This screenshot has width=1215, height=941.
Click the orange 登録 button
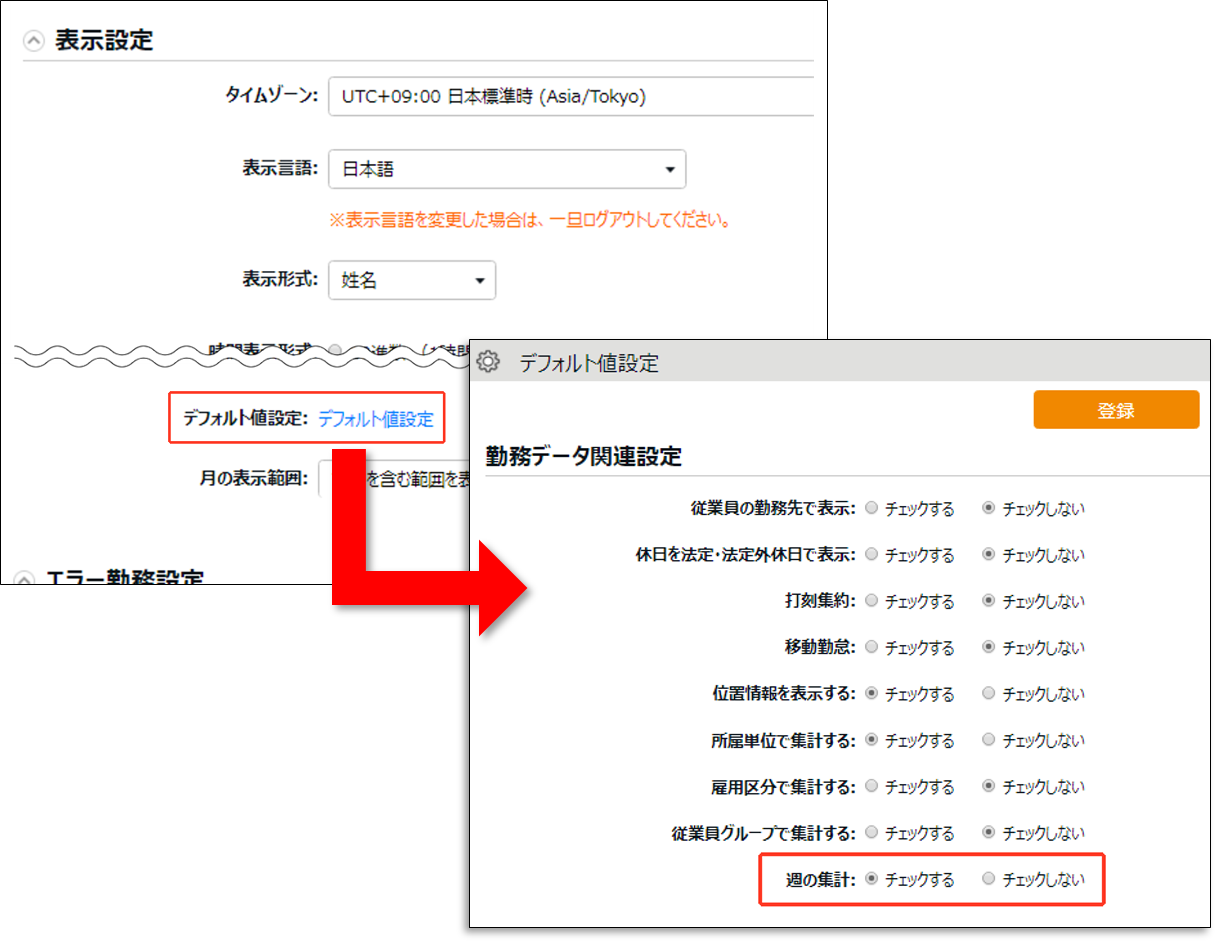(x=1115, y=410)
